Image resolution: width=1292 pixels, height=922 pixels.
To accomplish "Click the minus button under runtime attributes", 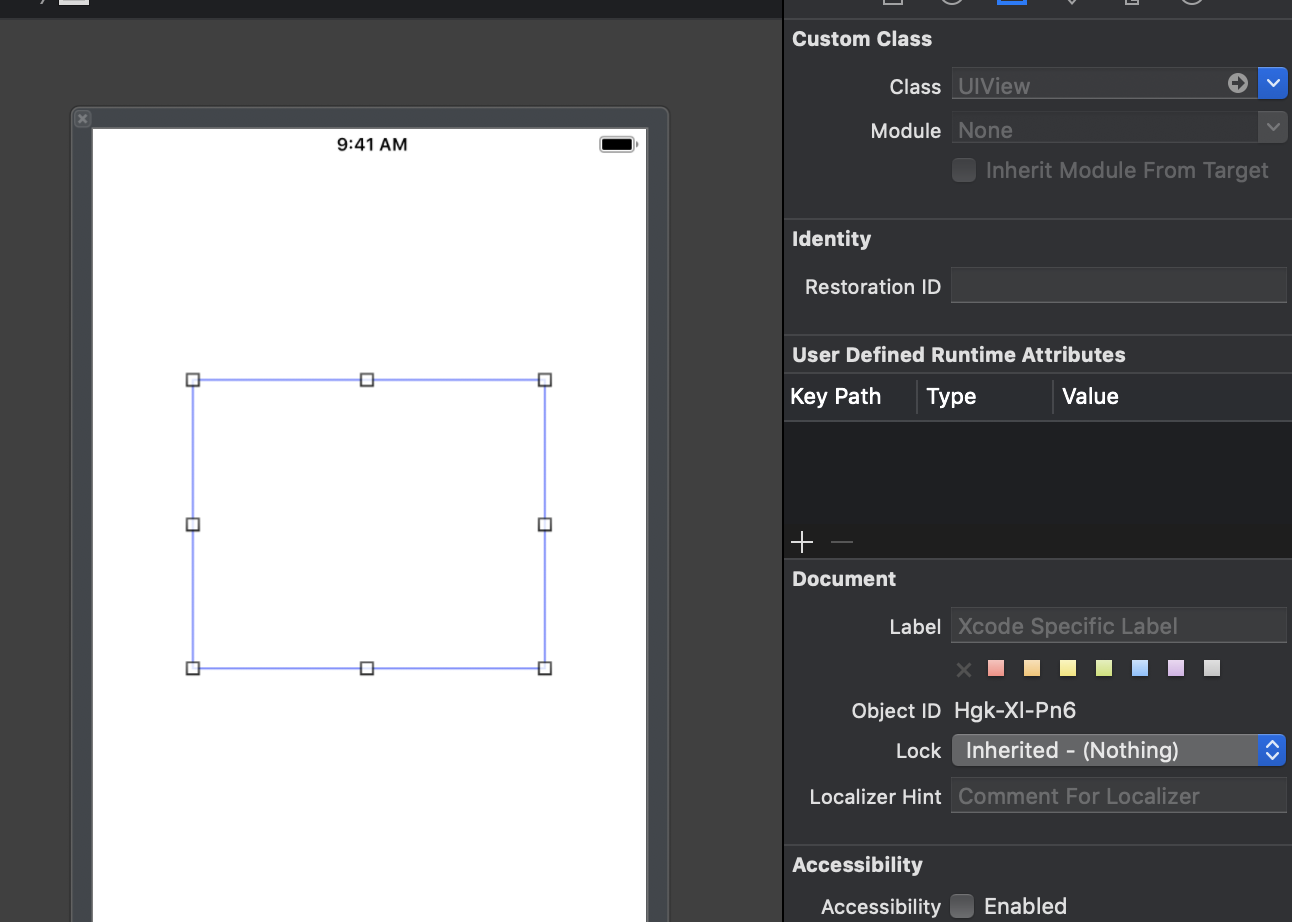I will tap(842, 542).
